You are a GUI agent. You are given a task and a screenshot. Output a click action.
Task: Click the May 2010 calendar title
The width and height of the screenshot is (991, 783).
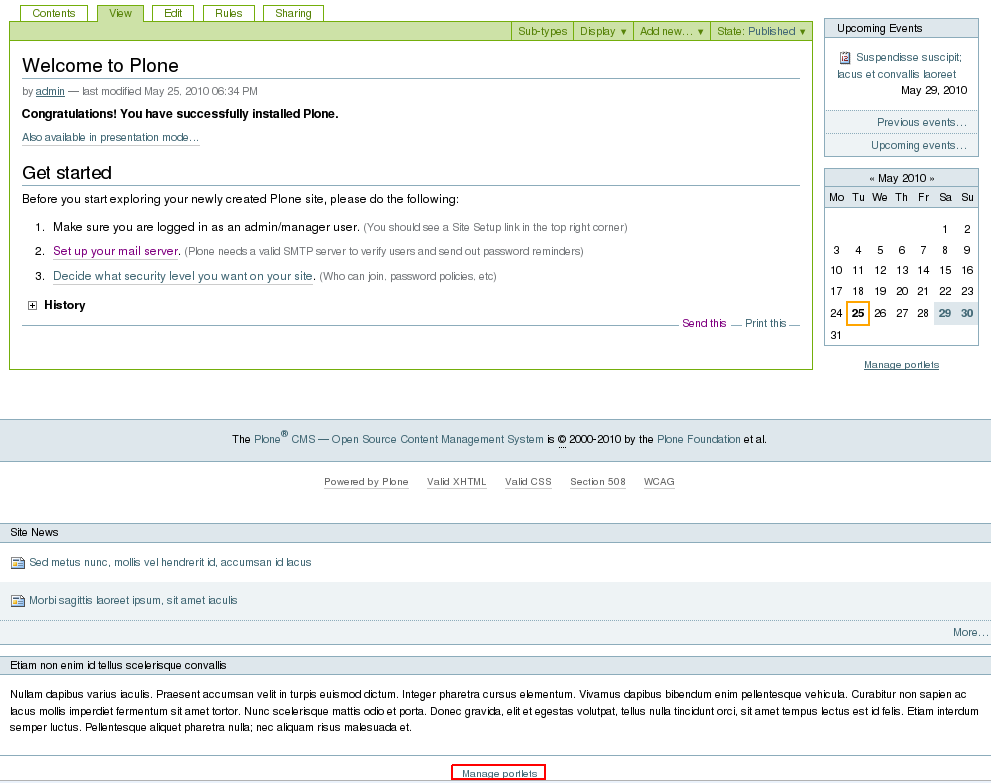[902, 179]
